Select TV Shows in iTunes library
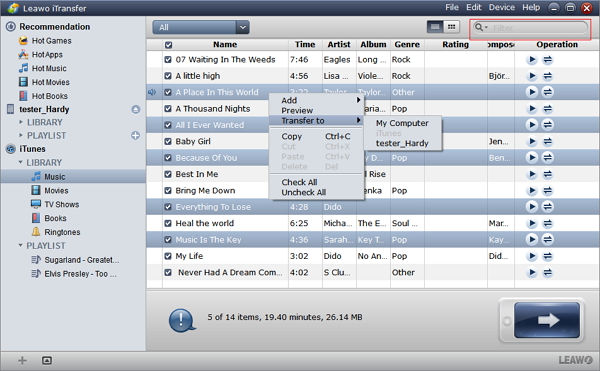The width and height of the screenshot is (600, 371). (55, 204)
